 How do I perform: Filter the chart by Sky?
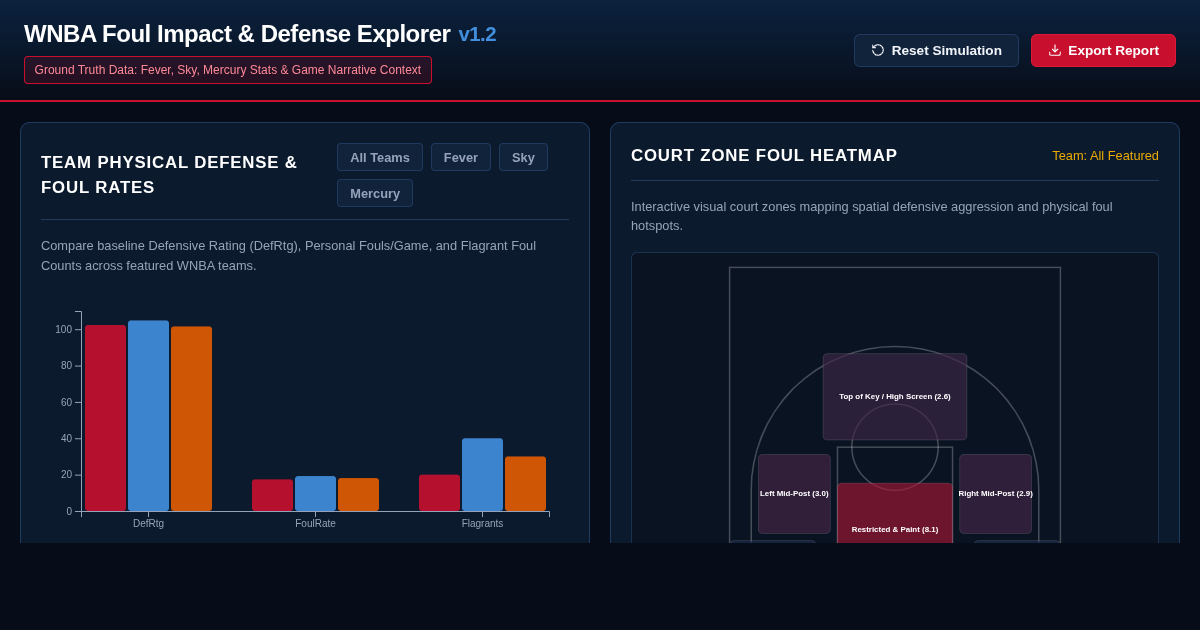[523, 157]
